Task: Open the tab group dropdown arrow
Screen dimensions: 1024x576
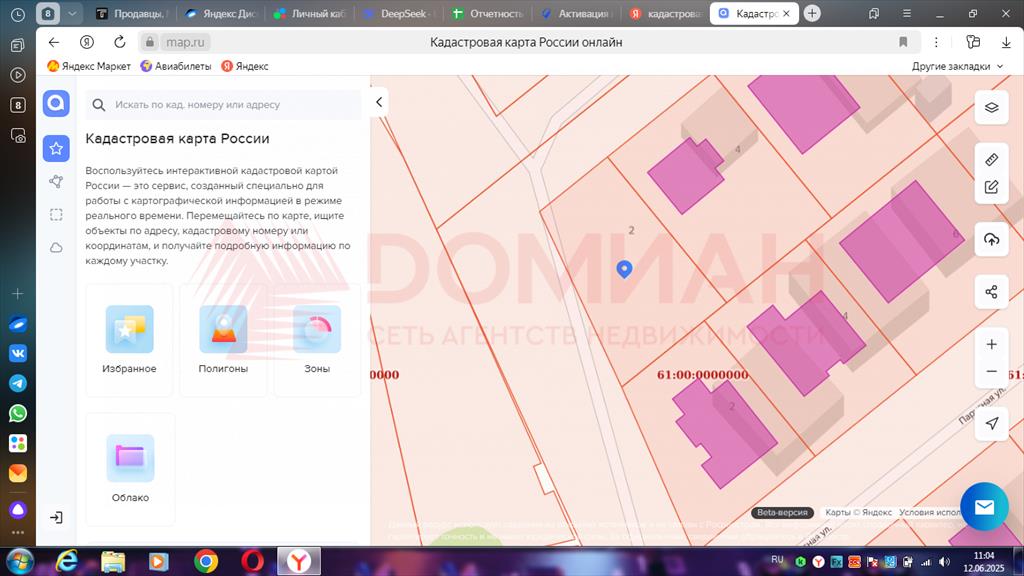Action: pyautogui.click(x=73, y=13)
